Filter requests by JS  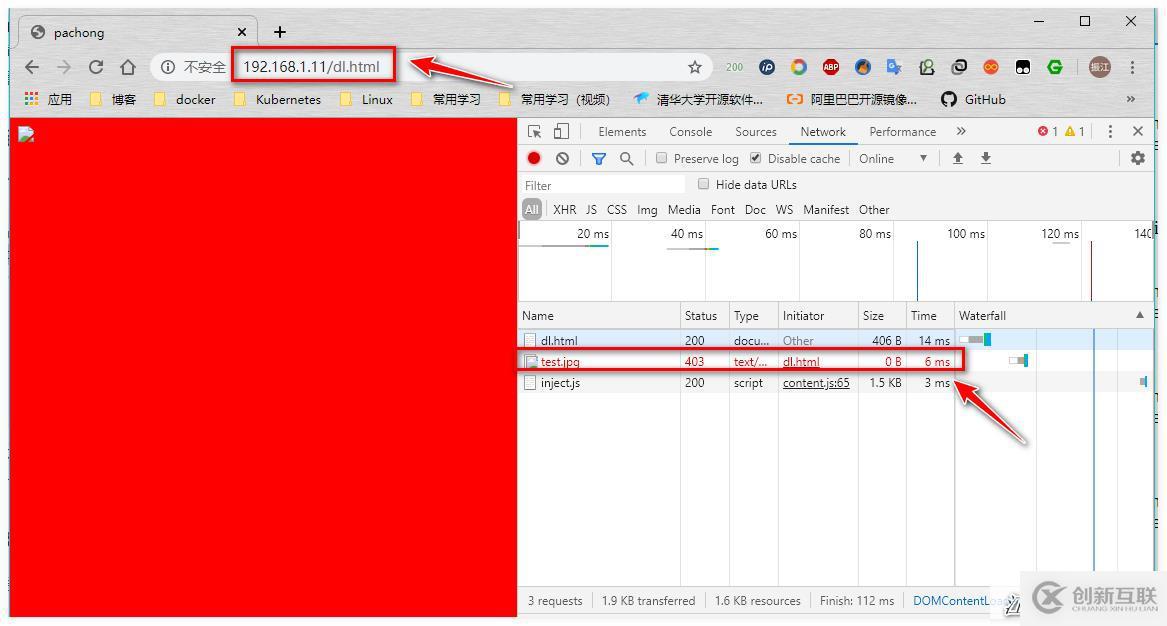pyautogui.click(x=591, y=210)
